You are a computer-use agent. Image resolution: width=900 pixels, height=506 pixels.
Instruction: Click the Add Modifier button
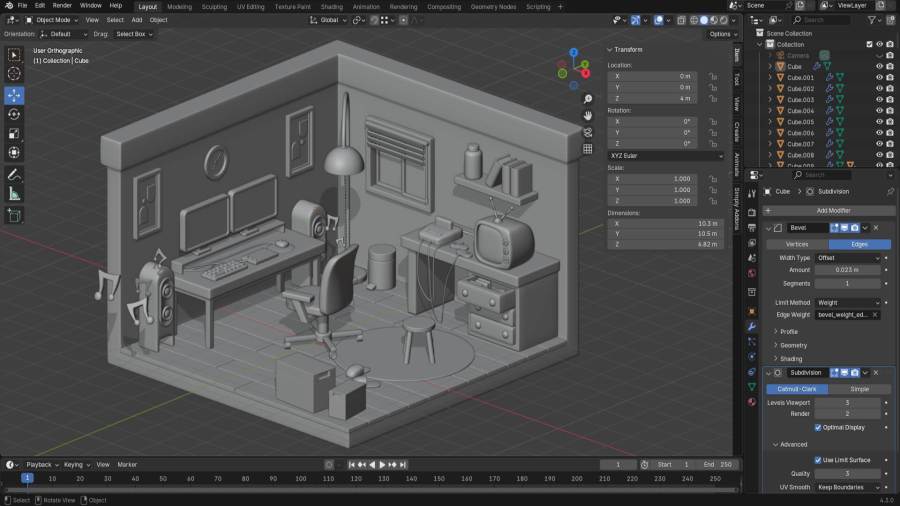827,210
